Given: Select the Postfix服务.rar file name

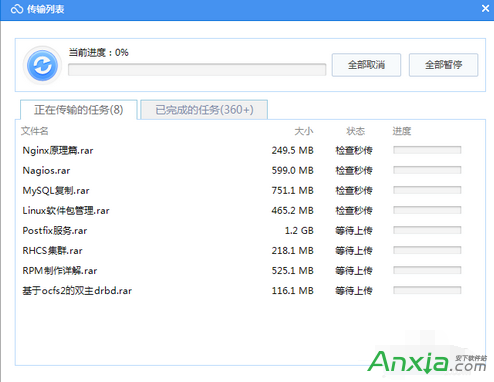Looking at the screenshot, I should [55, 231].
